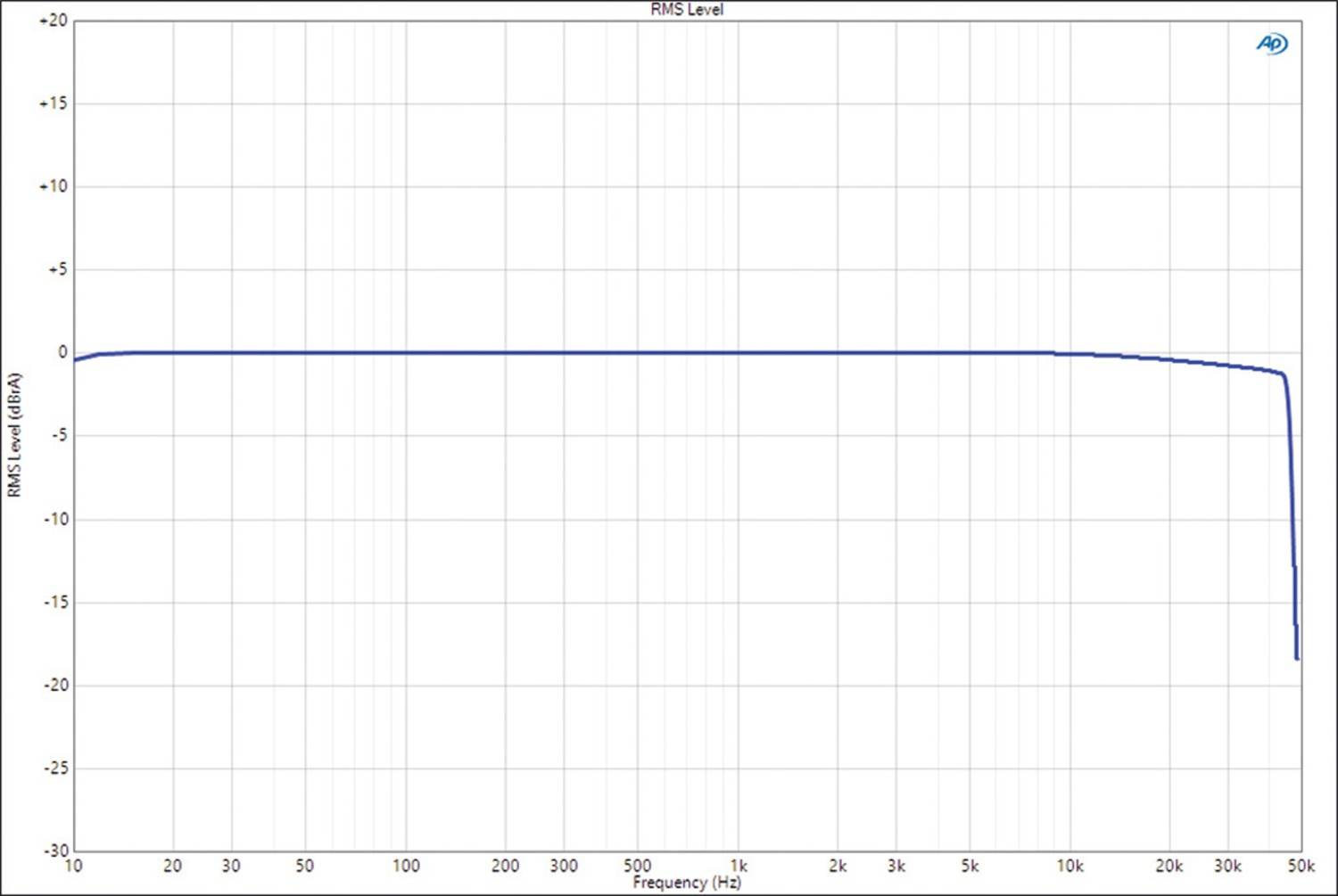Click the '5k' frequency tick label
1338x896 pixels.
[970, 865]
